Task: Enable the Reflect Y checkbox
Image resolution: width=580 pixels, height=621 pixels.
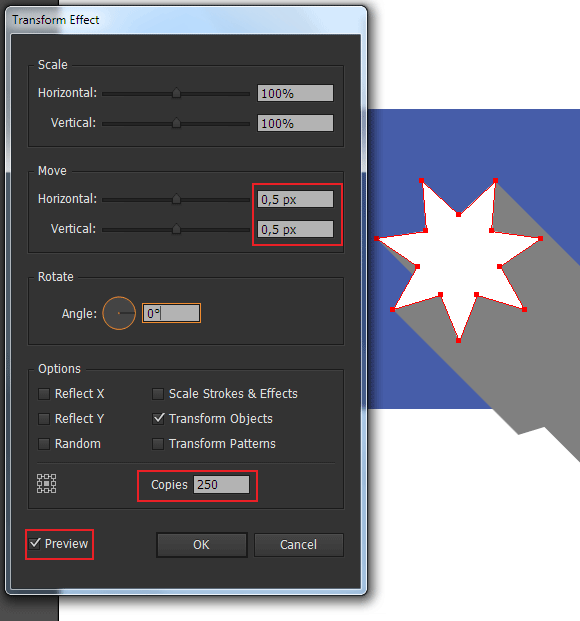Action: coord(44,419)
